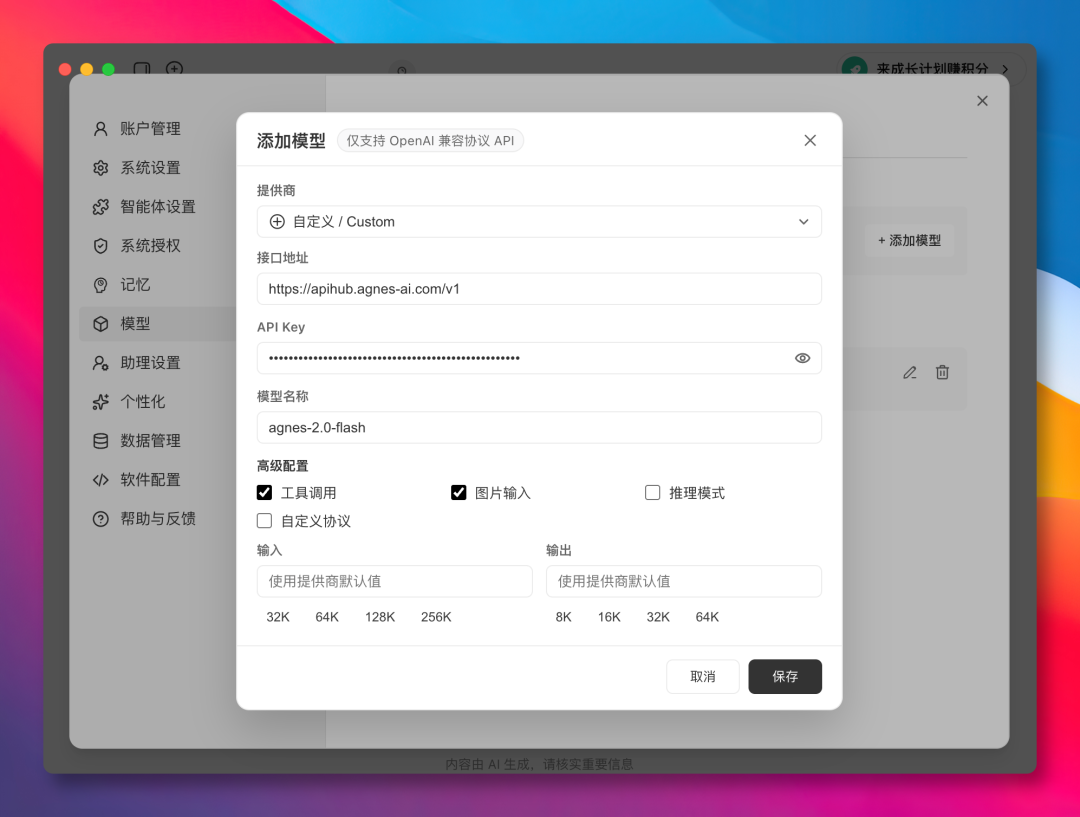This screenshot has width=1080, height=817.
Task: Click the chevron arrow in provider dropdown
Action: coord(803,222)
